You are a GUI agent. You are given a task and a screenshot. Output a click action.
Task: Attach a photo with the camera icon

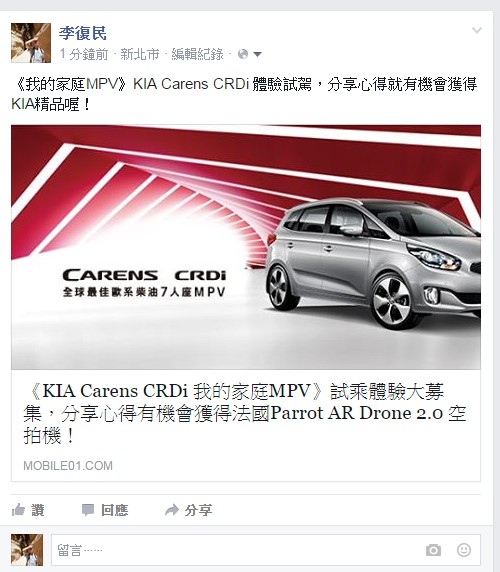433,550
